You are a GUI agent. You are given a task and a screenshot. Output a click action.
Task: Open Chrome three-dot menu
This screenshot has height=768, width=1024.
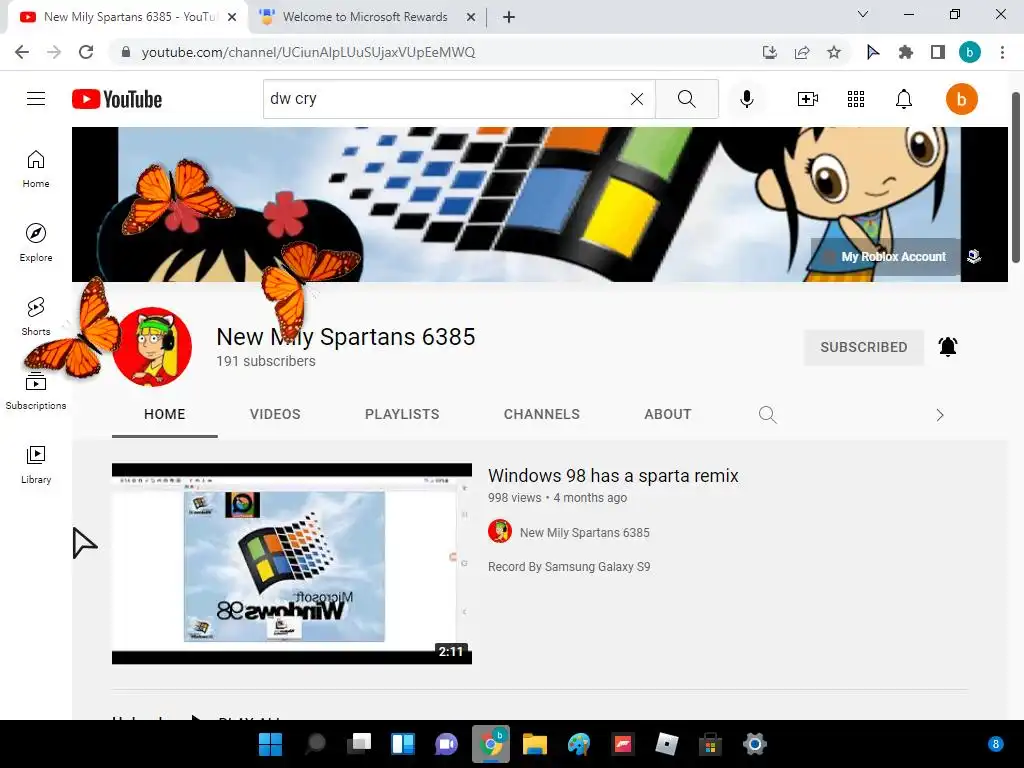click(1002, 52)
